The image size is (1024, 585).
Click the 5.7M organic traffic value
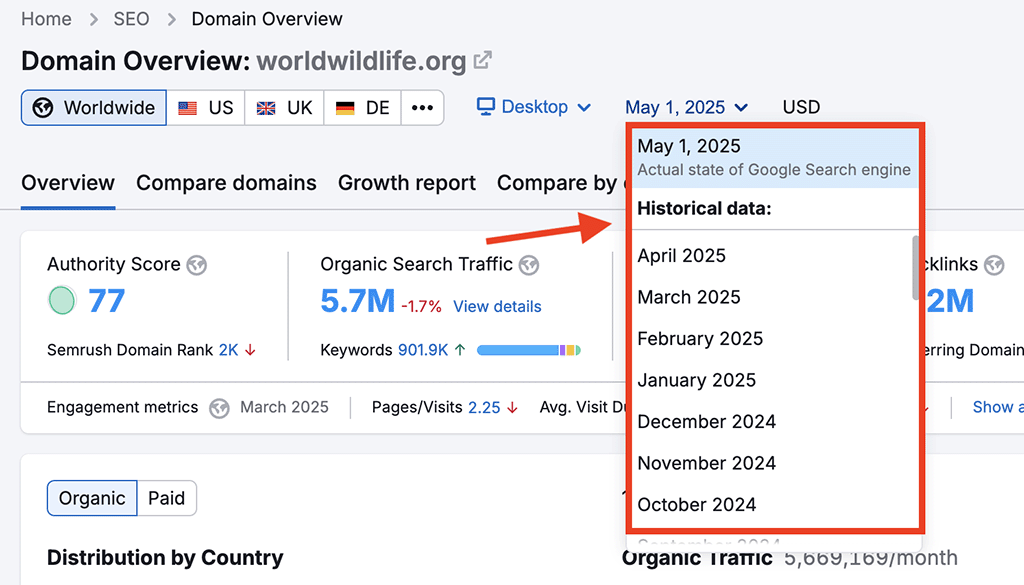[x=357, y=301]
